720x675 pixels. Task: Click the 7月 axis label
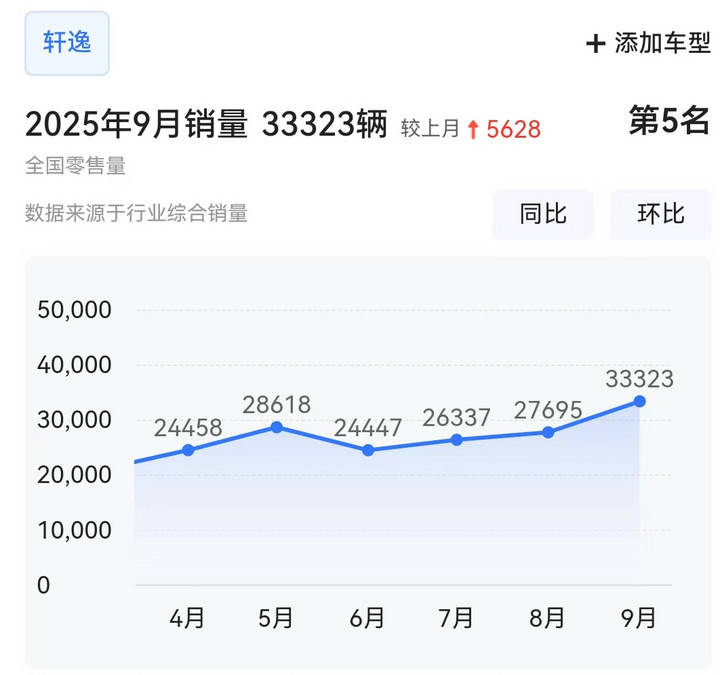[x=456, y=618]
